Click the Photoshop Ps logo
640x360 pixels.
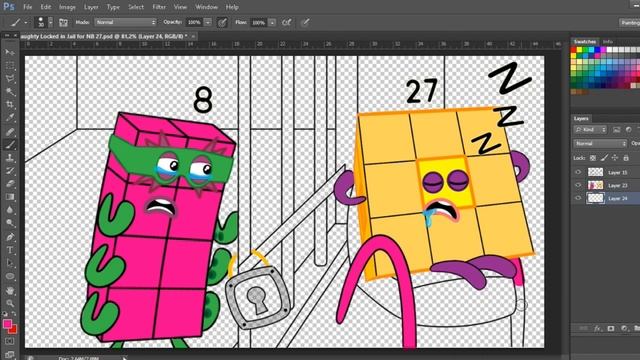(x=9, y=7)
